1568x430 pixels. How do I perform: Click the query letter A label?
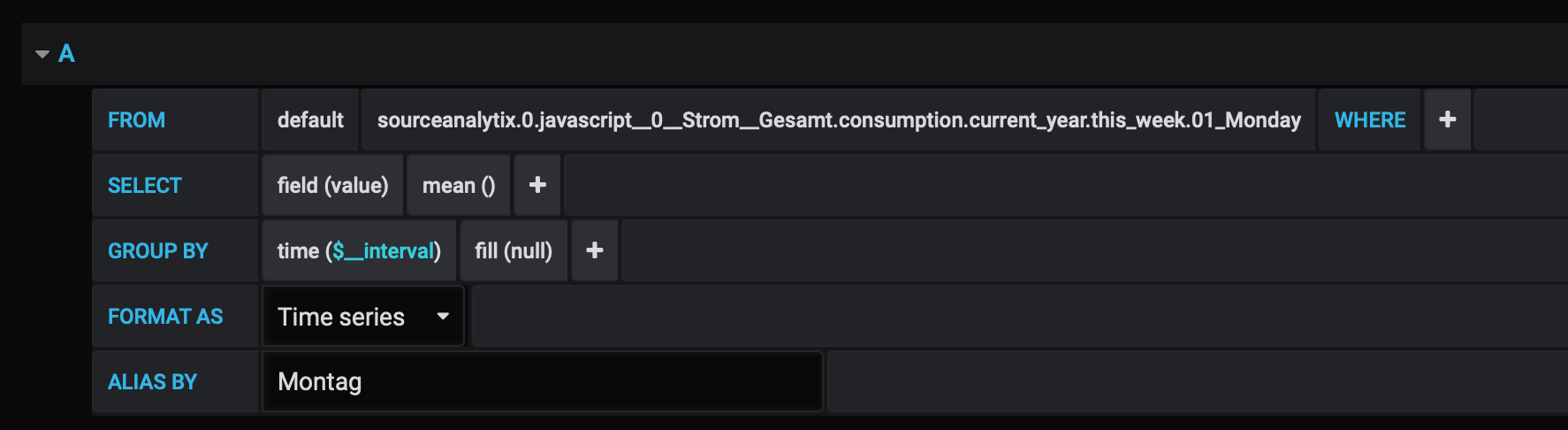[66, 54]
